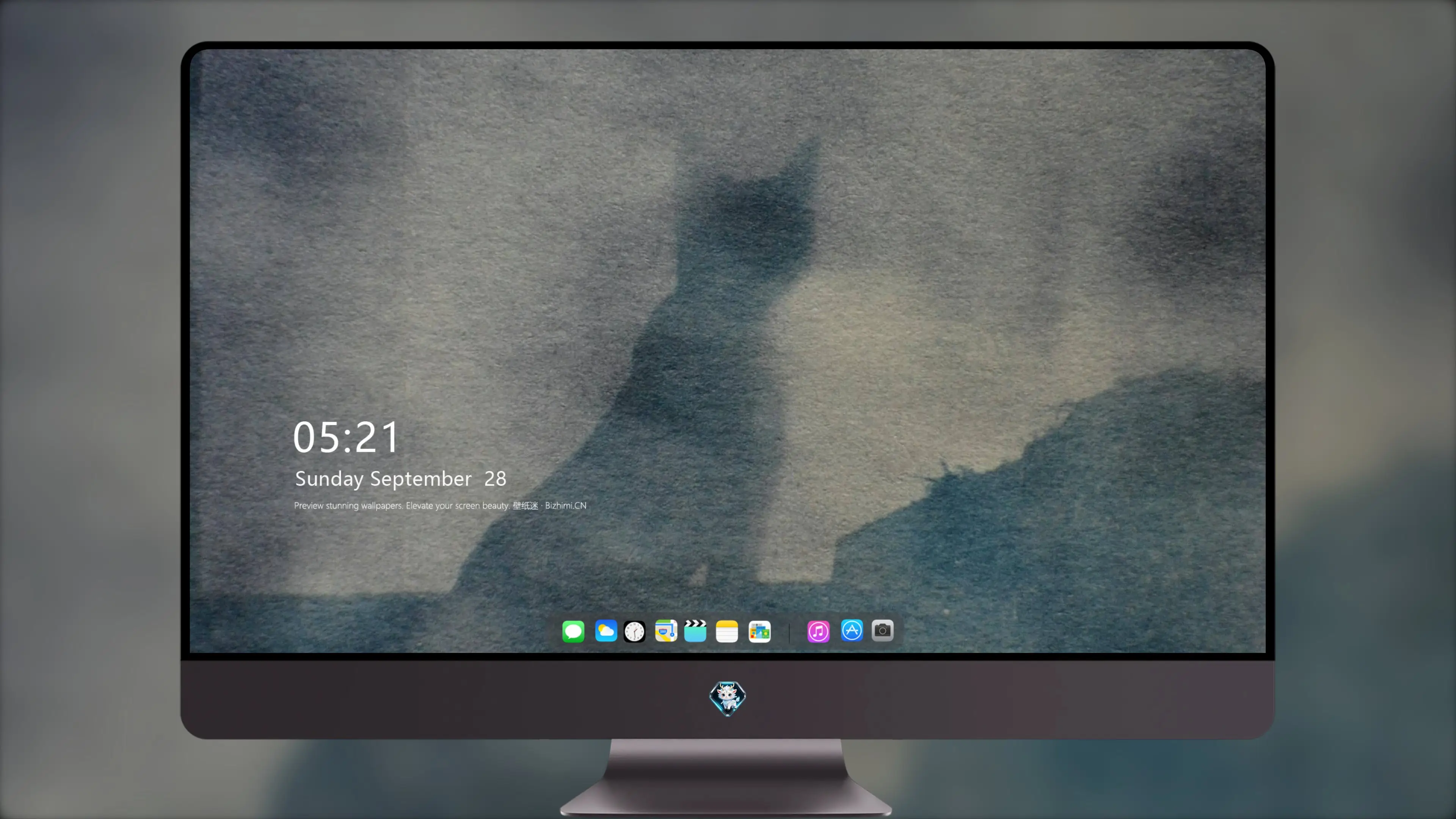This screenshot has height=819, width=1456.
Task: Open the Newsstand app icon
Action: 759,631
